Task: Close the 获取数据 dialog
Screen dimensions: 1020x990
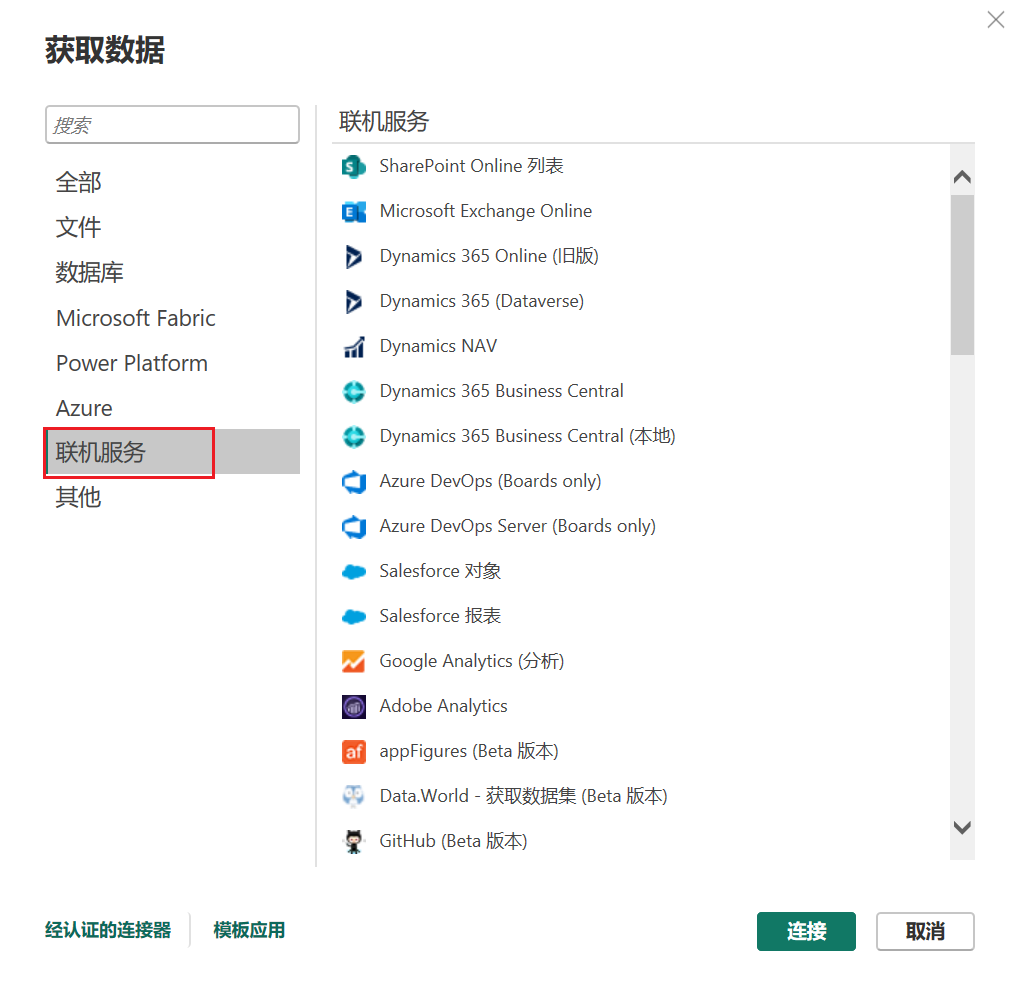Action: 996,20
